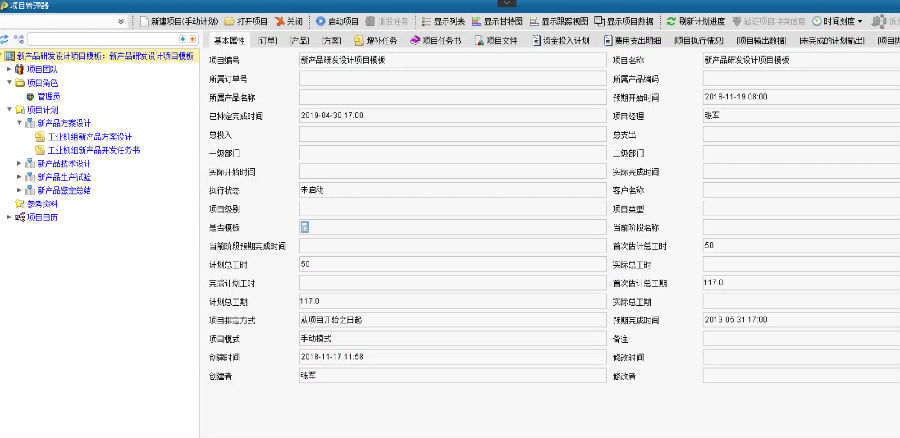This screenshot has height=438, width=900.
Task: Click the 项目编号 field
Action: pyautogui.click(x=452, y=60)
